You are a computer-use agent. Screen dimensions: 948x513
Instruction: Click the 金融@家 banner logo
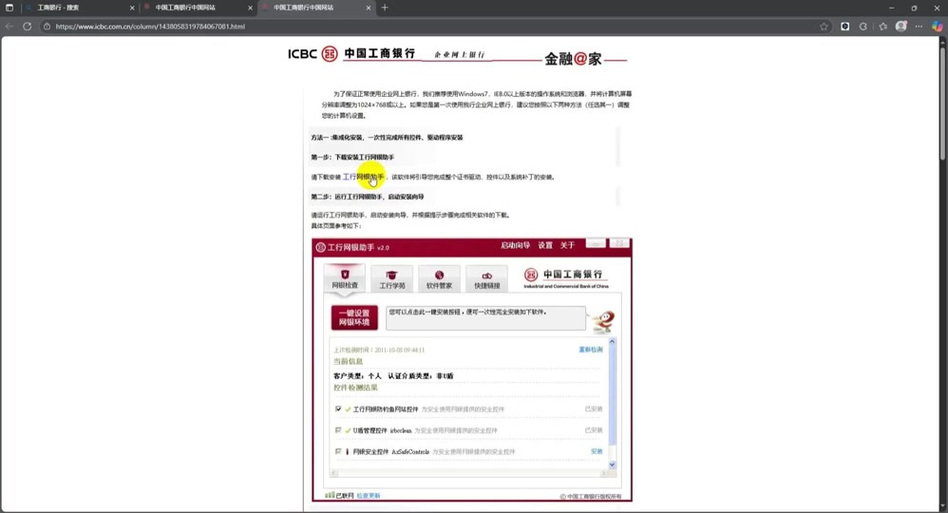pyautogui.click(x=573, y=59)
